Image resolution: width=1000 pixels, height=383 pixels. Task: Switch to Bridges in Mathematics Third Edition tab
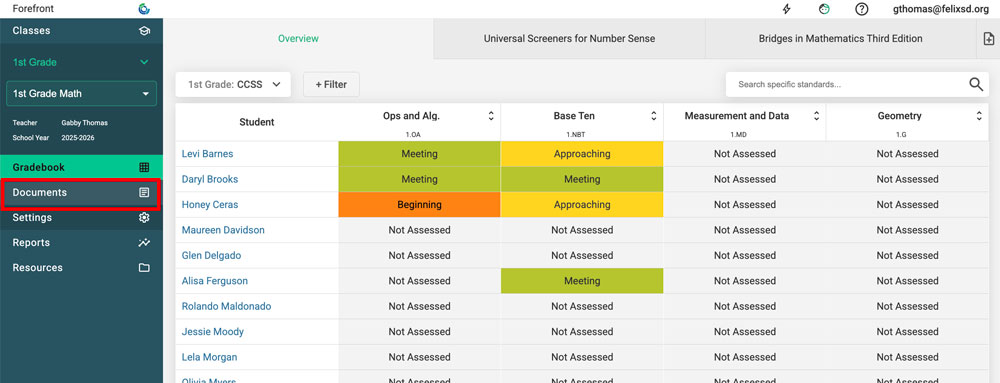(x=840, y=38)
